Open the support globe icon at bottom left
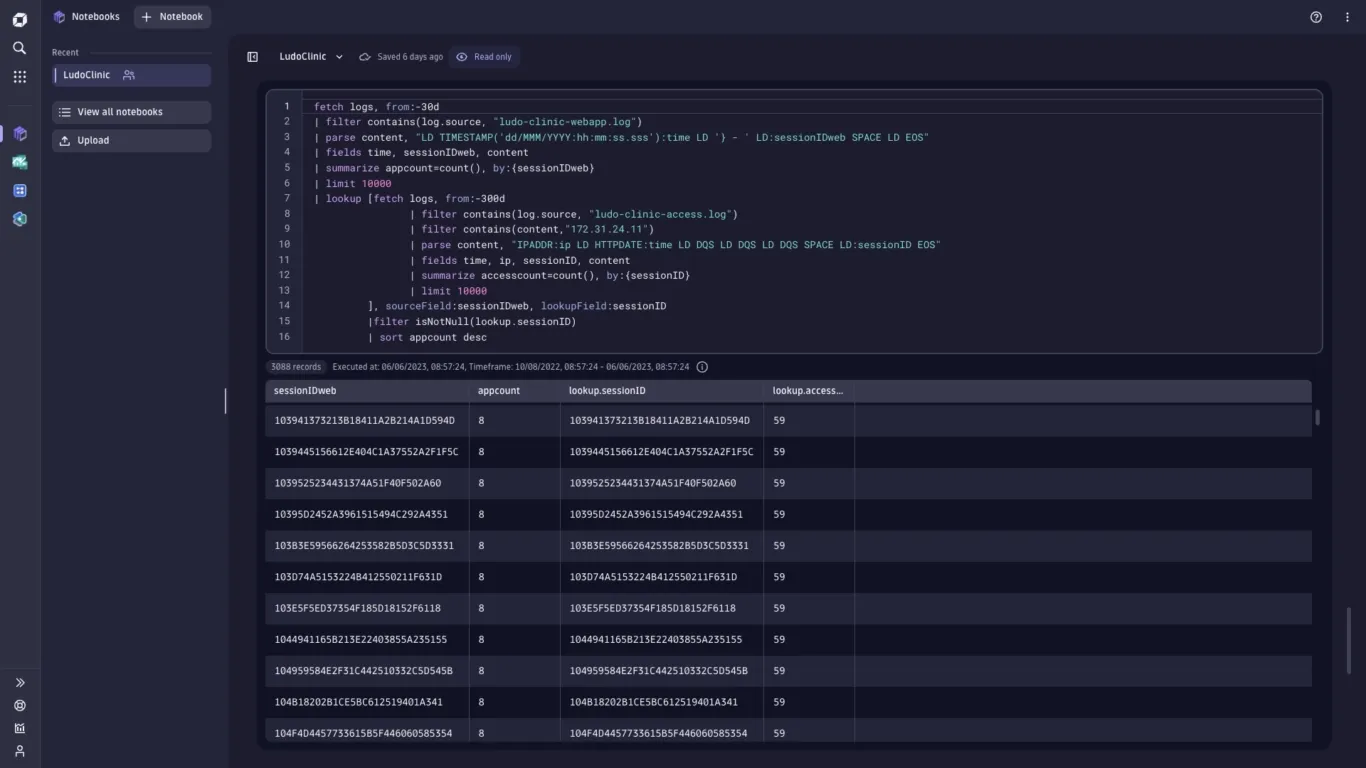 (x=19, y=706)
